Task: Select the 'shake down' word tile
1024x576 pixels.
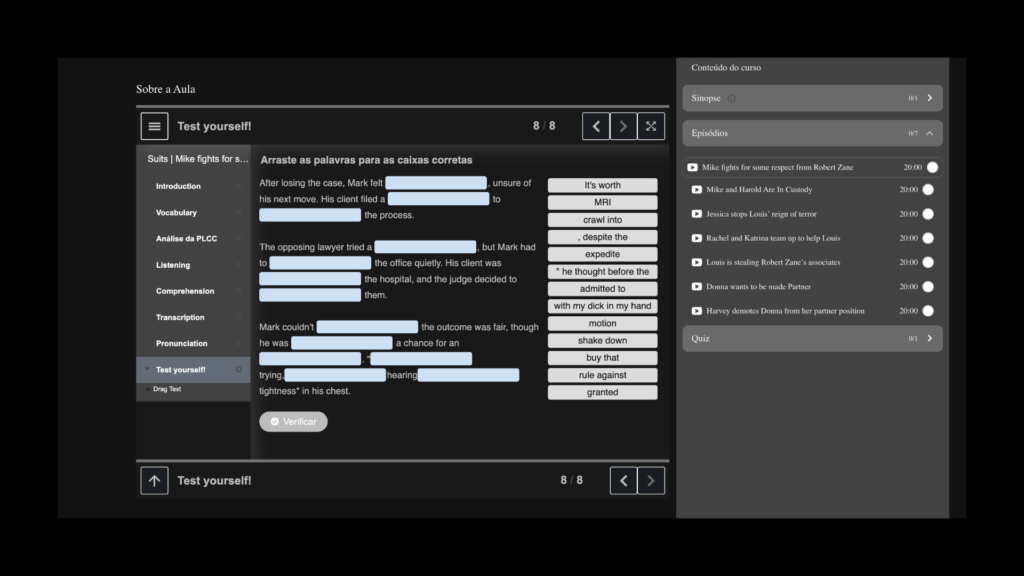Action: (x=602, y=341)
